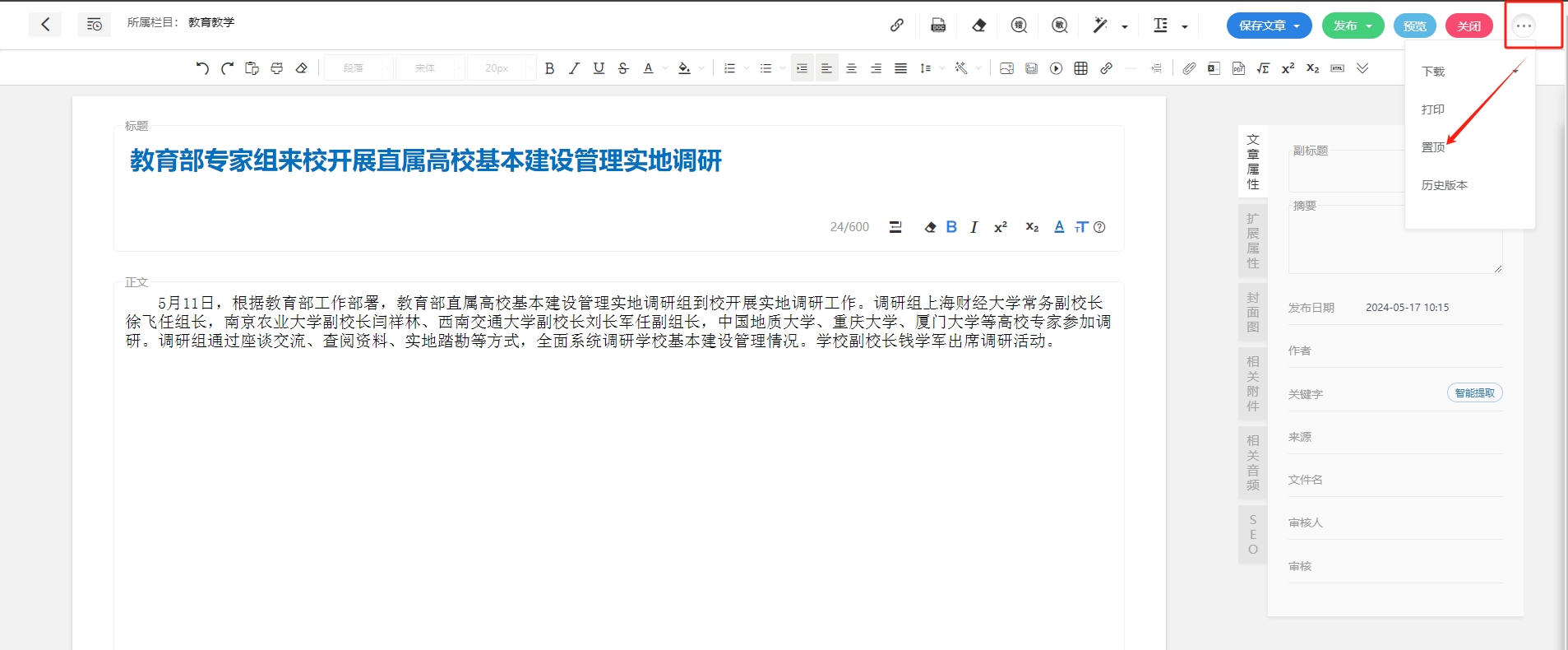Insert a table using the grid icon
The width and height of the screenshot is (1568, 650).
pyautogui.click(x=1081, y=68)
